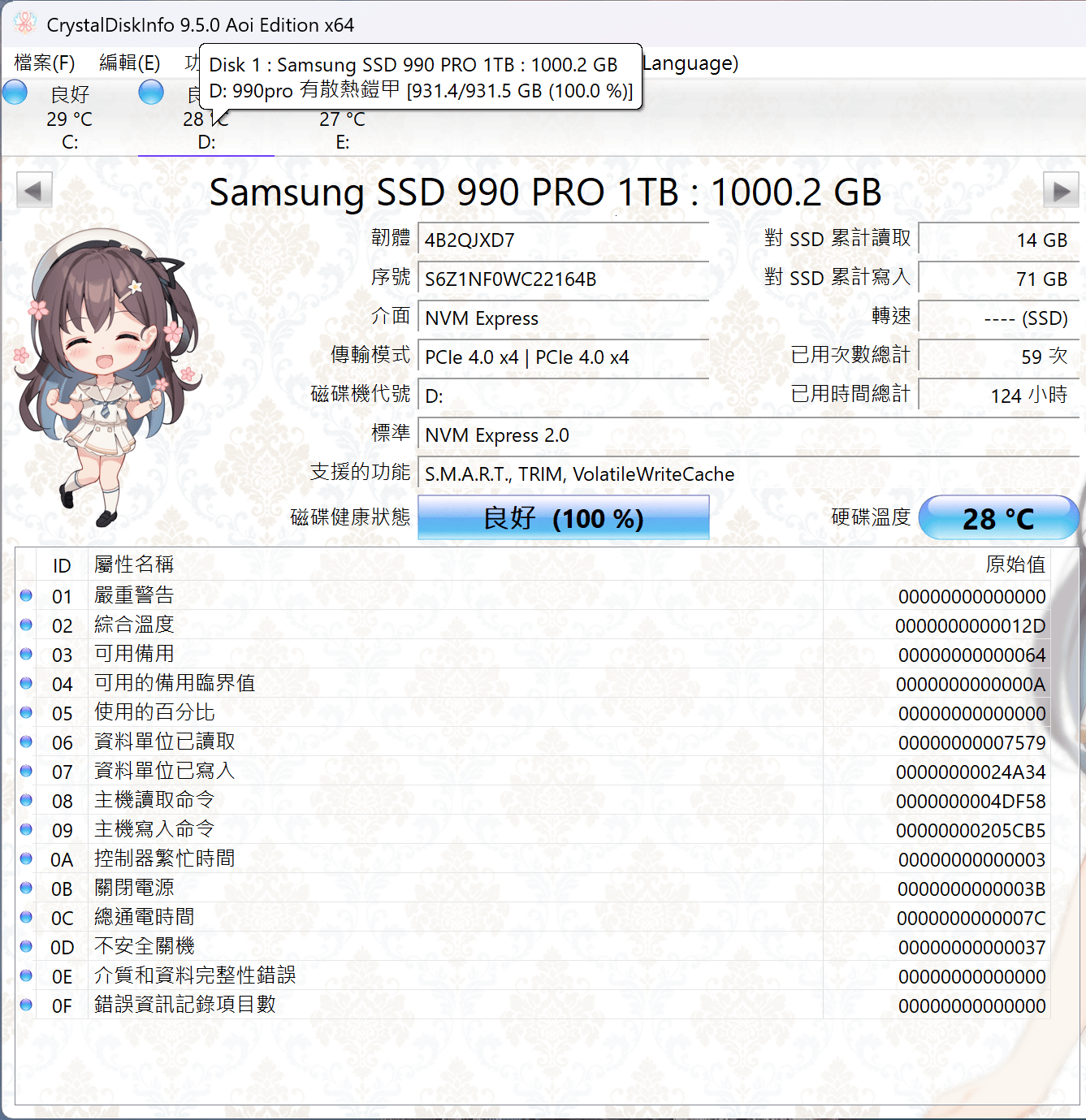Click status dot for attribute 01 嚴重警告
The image size is (1086, 1120).
click(26, 595)
